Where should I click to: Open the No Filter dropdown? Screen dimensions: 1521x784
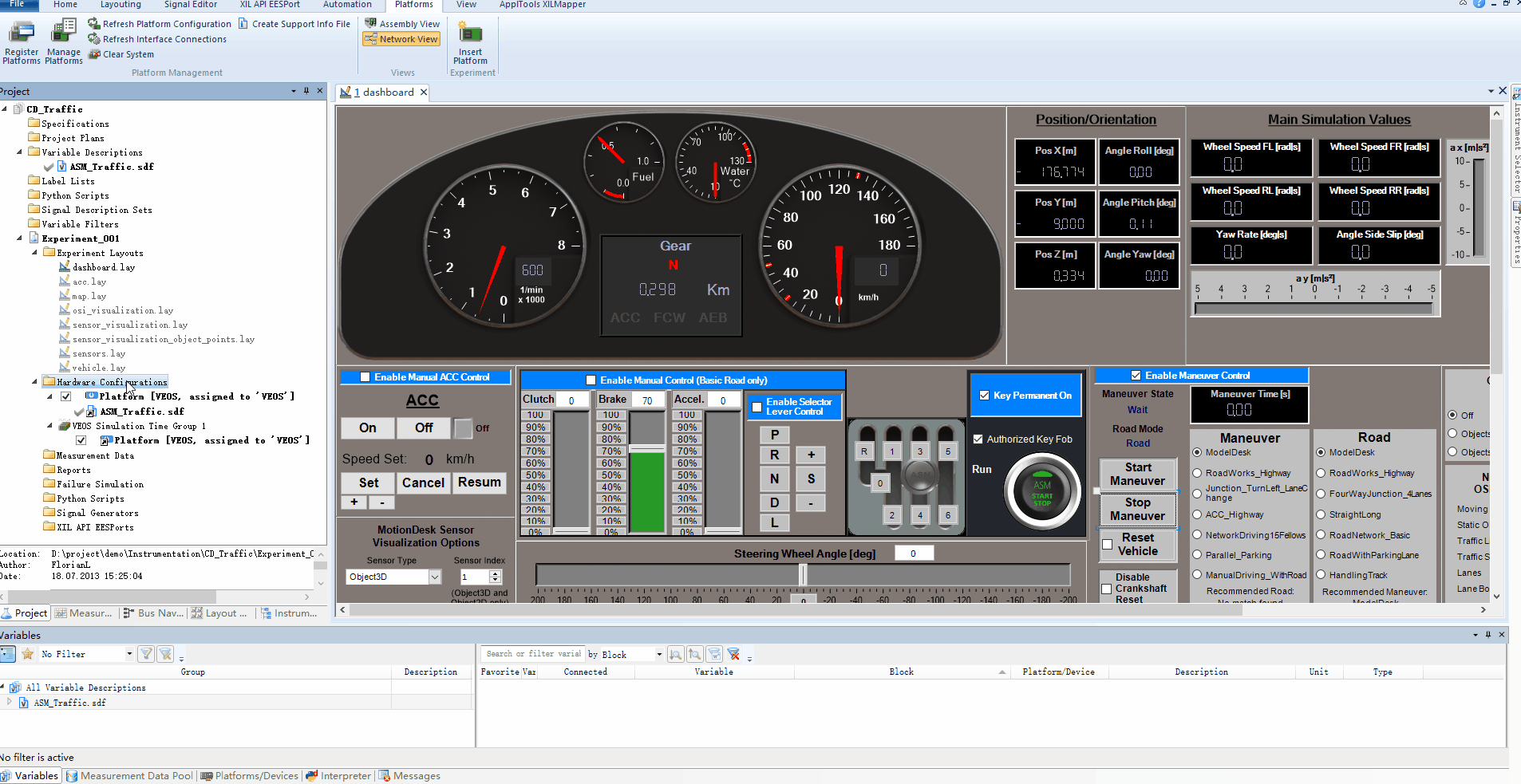129,654
